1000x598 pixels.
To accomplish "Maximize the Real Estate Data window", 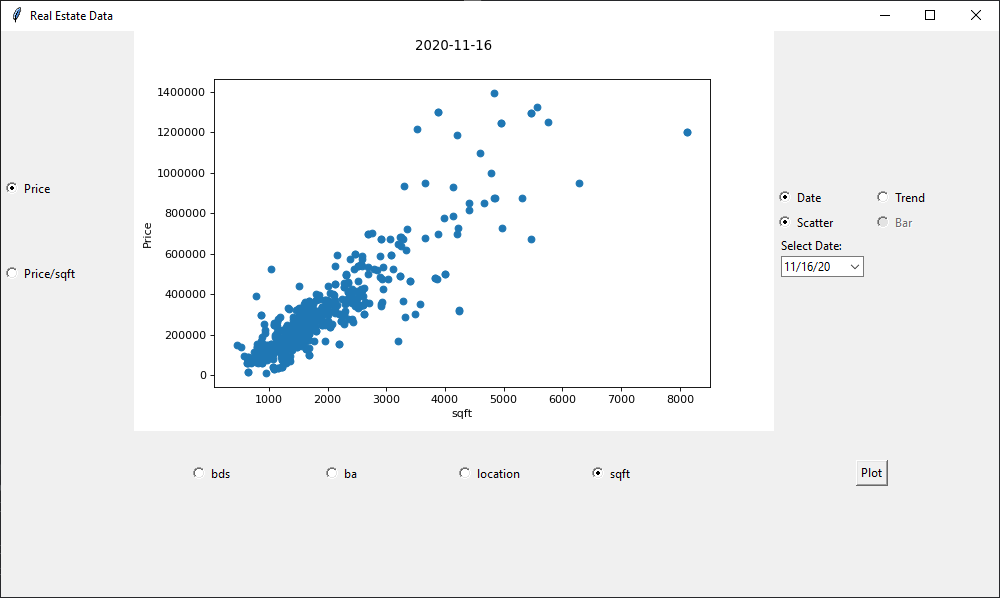I will pos(930,15).
